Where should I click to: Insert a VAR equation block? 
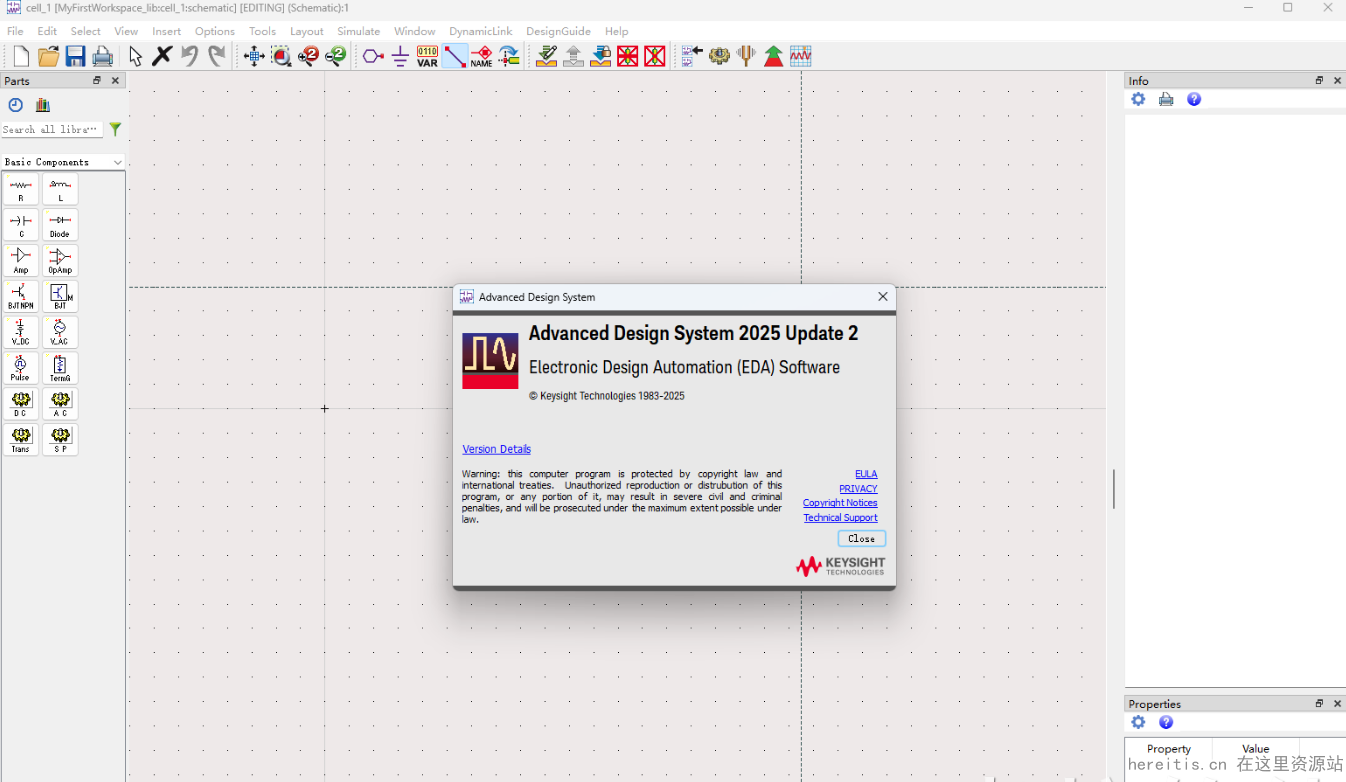(x=427, y=56)
